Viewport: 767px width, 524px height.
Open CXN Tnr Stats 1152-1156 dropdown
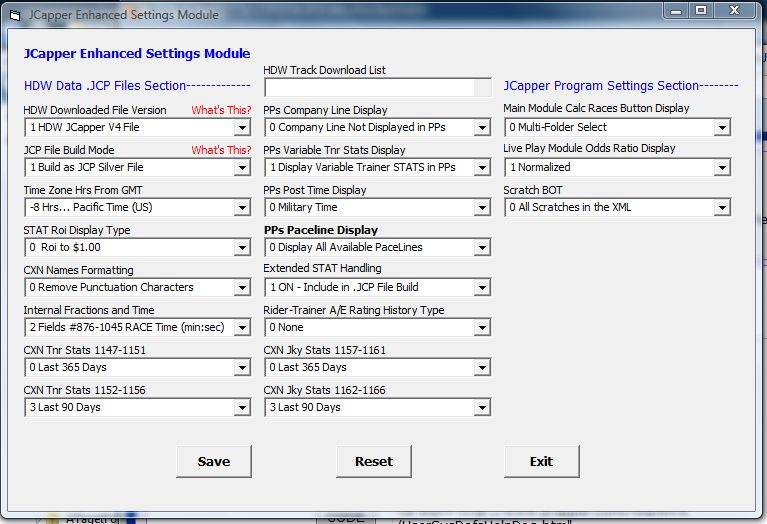point(242,408)
